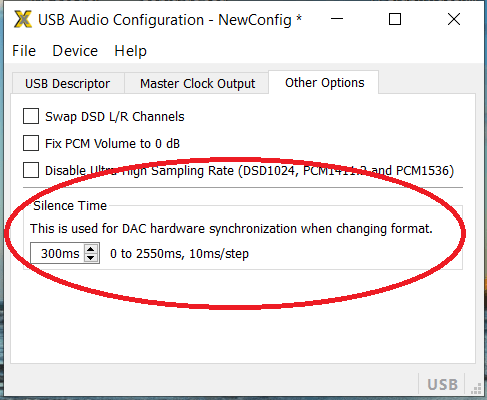Click the USB status indicator in status bar
This screenshot has width=487, height=400.
point(442,384)
